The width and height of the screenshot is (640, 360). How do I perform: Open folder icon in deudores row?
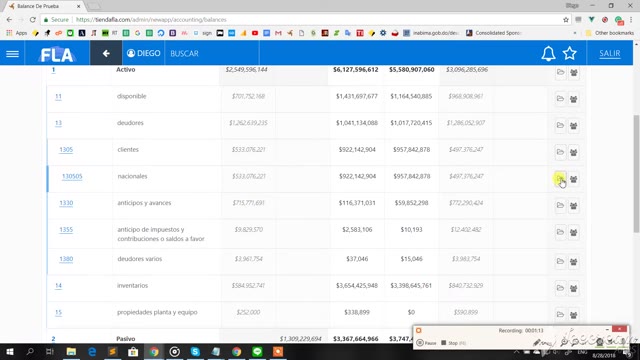560,125
